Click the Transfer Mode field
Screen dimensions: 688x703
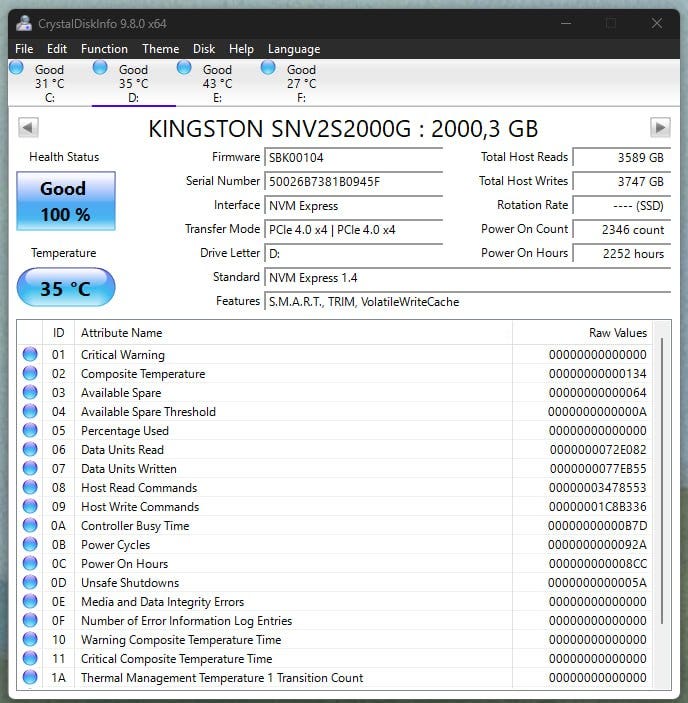353,230
